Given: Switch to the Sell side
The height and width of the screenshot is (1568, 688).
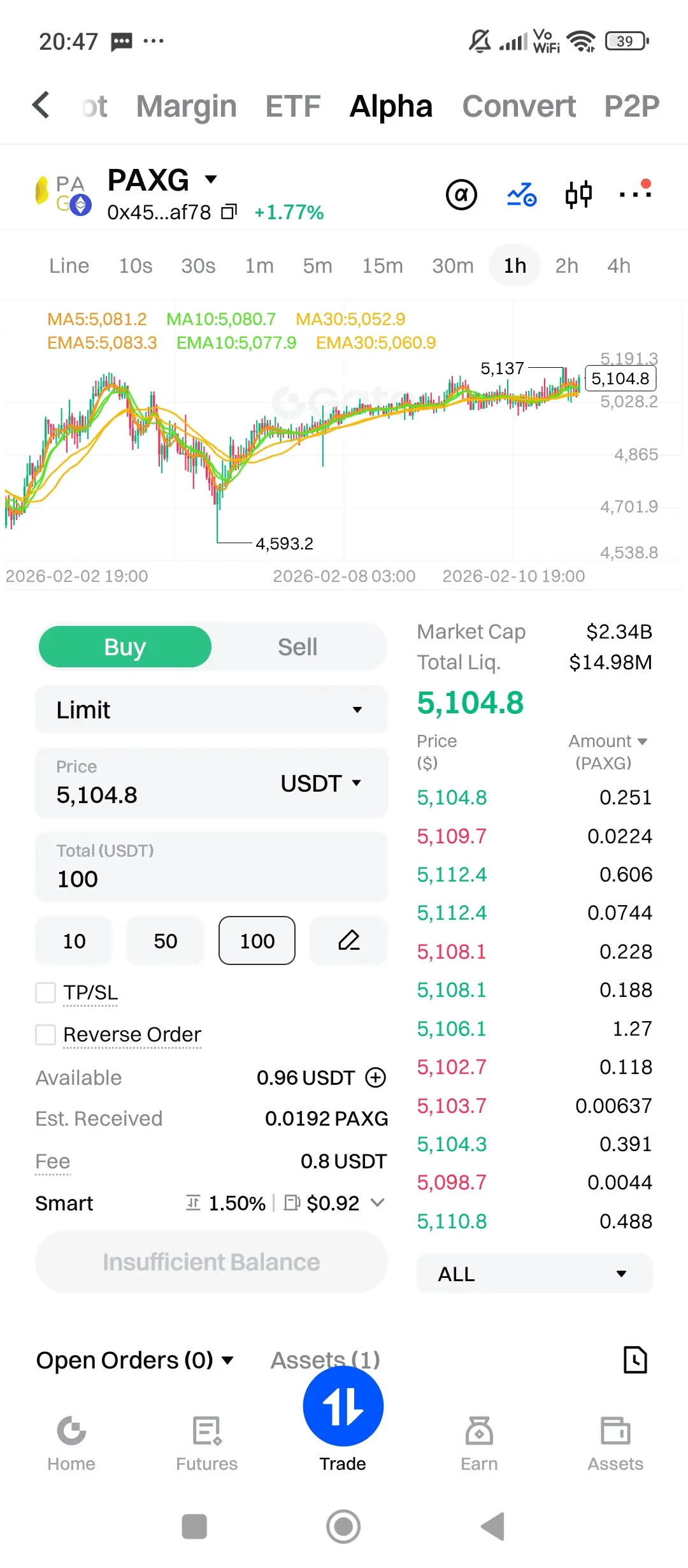Looking at the screenshot, I should click(x=297, y=647).
